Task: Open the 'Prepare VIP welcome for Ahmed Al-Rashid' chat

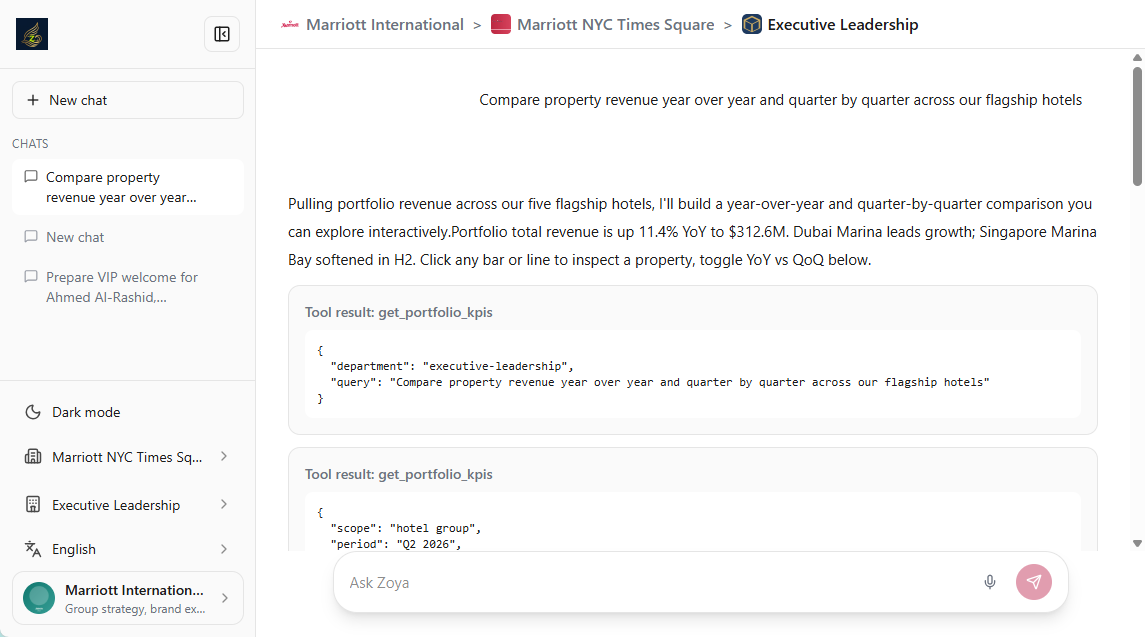Action: pos(128,287)
